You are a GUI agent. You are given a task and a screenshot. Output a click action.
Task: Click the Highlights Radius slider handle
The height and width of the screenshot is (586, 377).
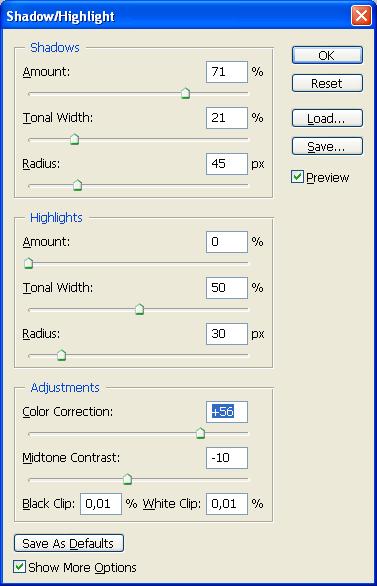pos(62,355)
